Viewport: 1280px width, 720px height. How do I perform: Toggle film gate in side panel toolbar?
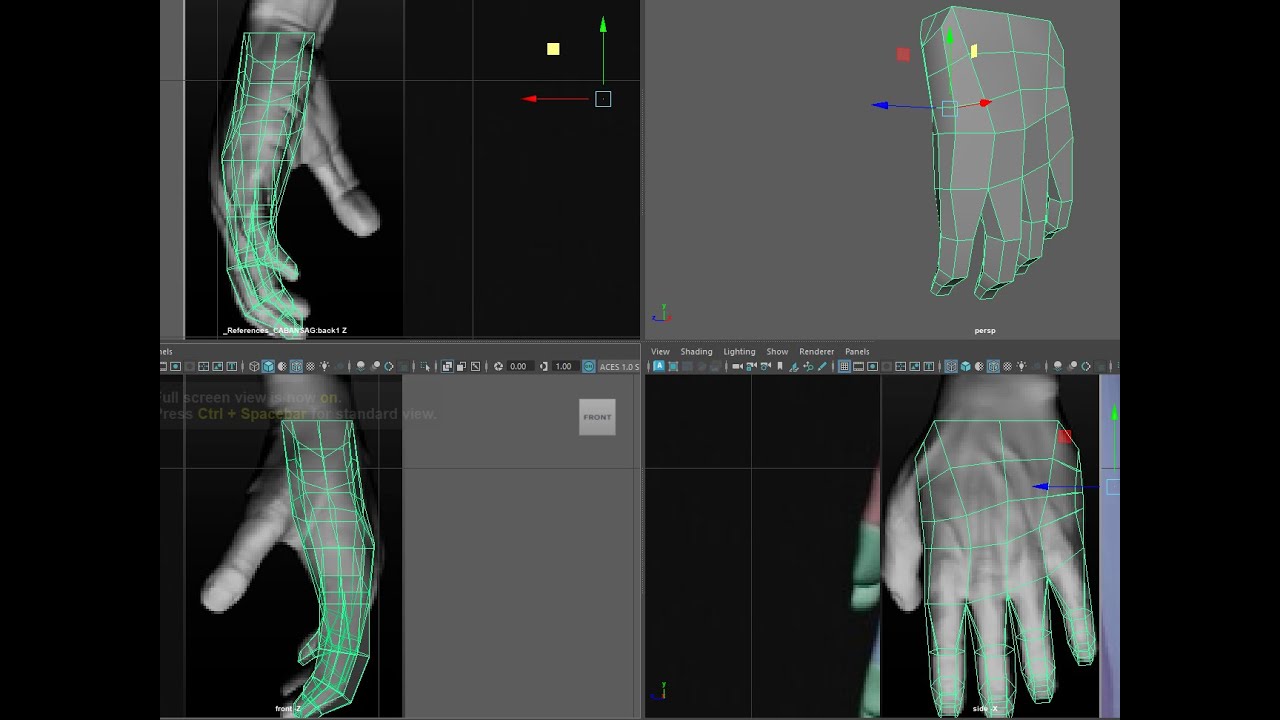coord(858,366)
